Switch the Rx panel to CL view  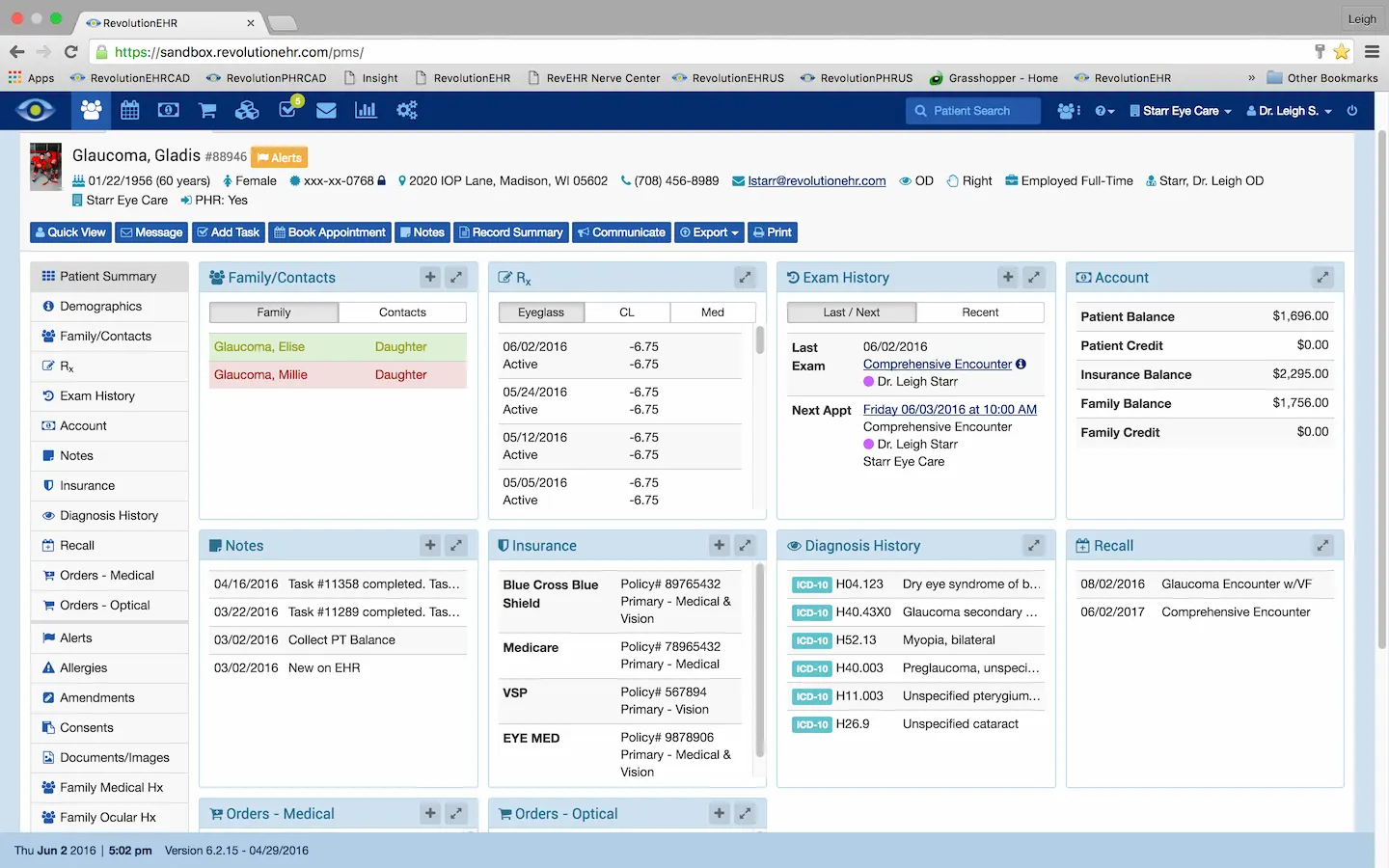click(x=626, y=312)
